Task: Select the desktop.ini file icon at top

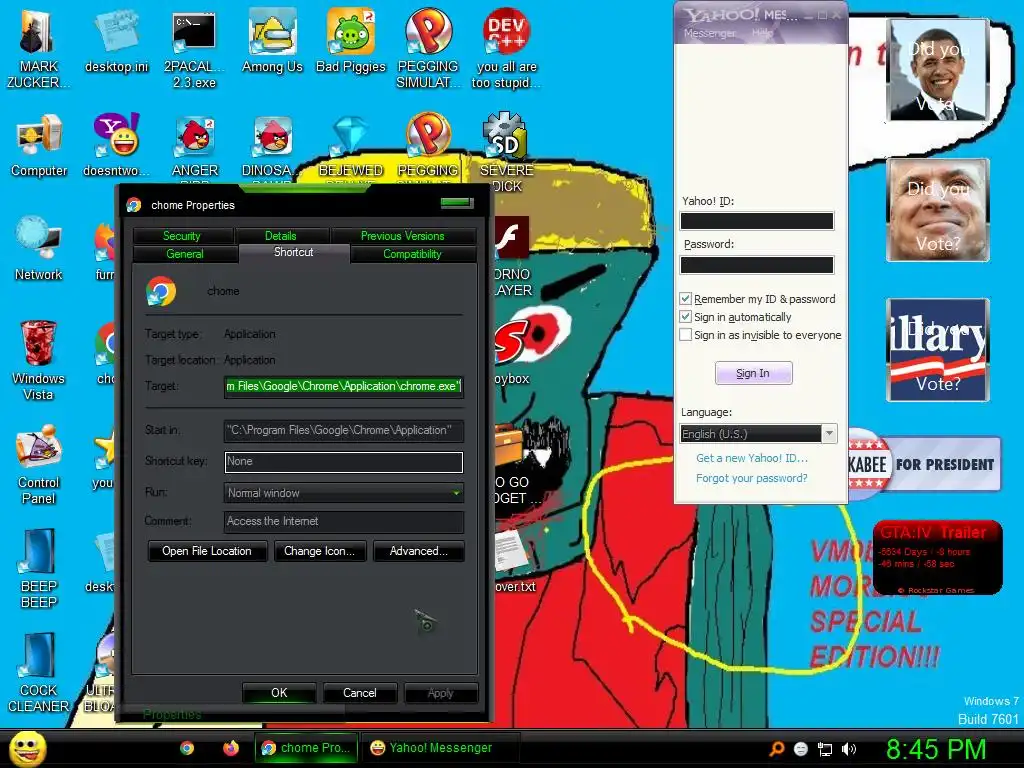Action: click(116, 42)
